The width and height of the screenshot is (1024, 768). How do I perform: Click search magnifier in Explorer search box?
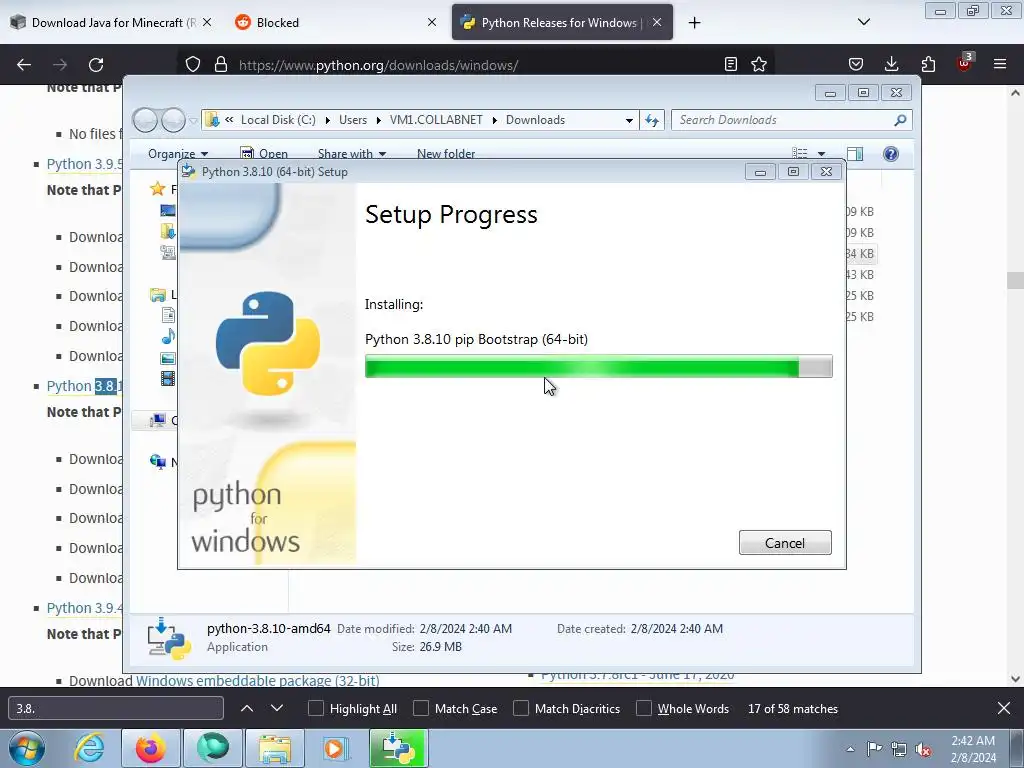click(x=901, y=120)
